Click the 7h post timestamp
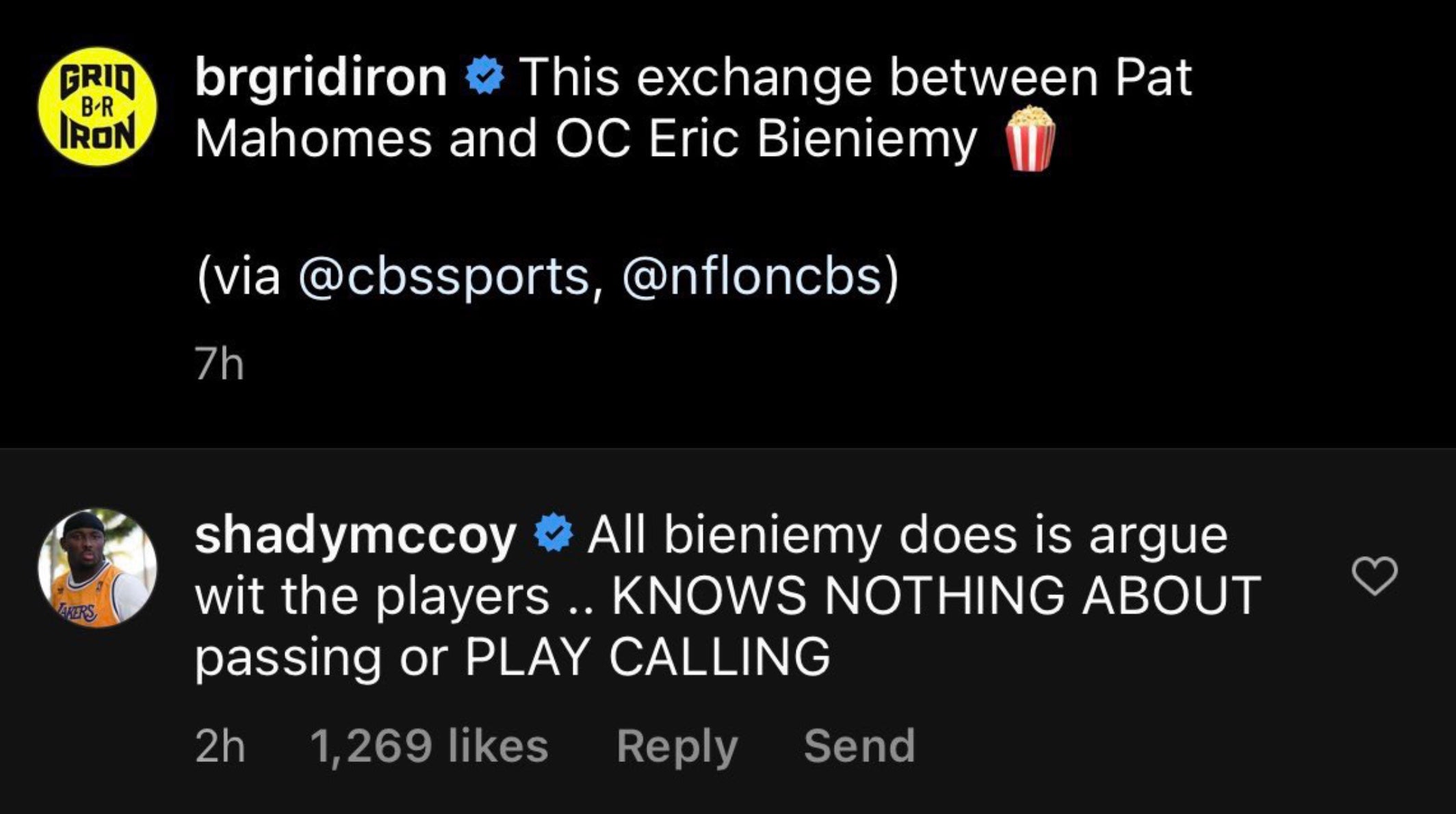 (x=219, y=364)
